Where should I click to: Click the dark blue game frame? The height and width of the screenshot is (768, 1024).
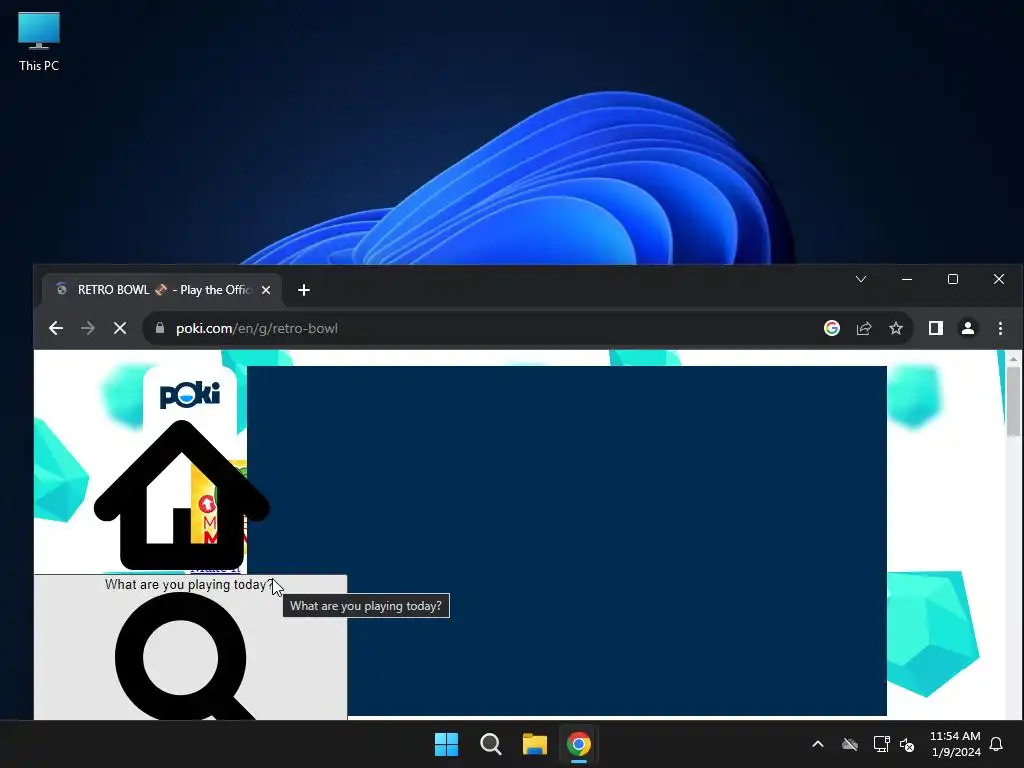(567, 541)
